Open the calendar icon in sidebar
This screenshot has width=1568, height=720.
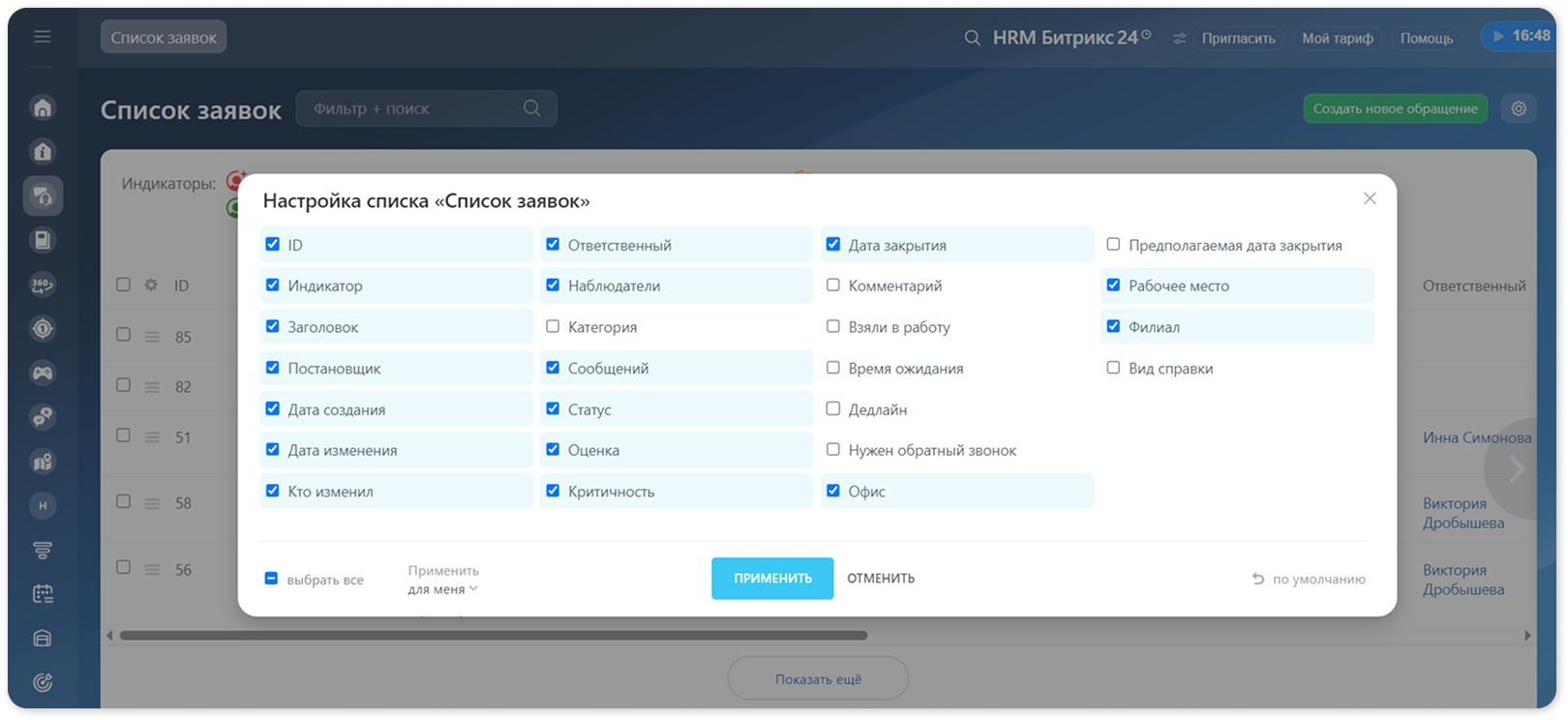click(43, 594)
